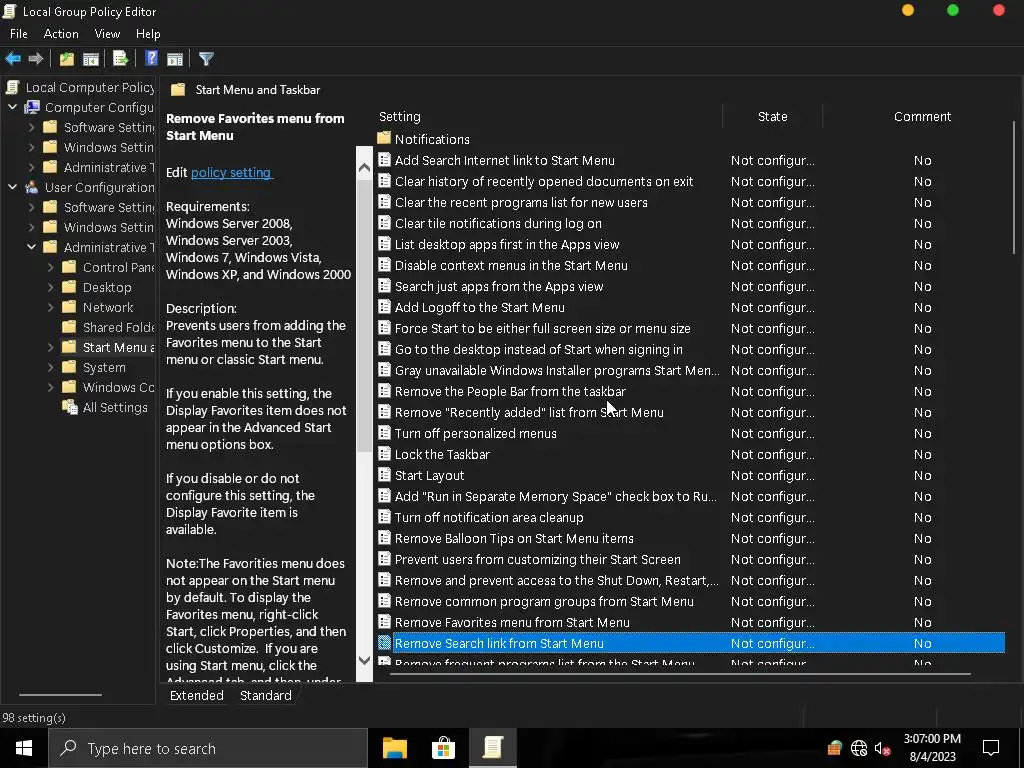1024x768 pixels.
Task: Click the Shared Folders folder icon
Action: (69, 327)
